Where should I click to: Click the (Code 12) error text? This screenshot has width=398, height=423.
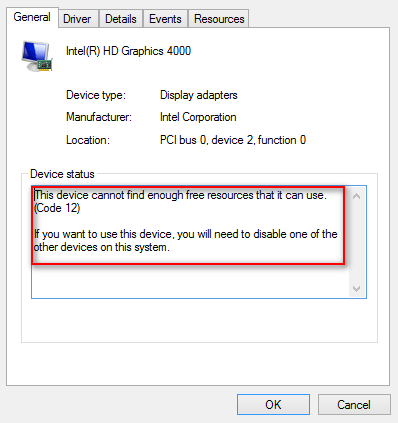tap(57, 208)
